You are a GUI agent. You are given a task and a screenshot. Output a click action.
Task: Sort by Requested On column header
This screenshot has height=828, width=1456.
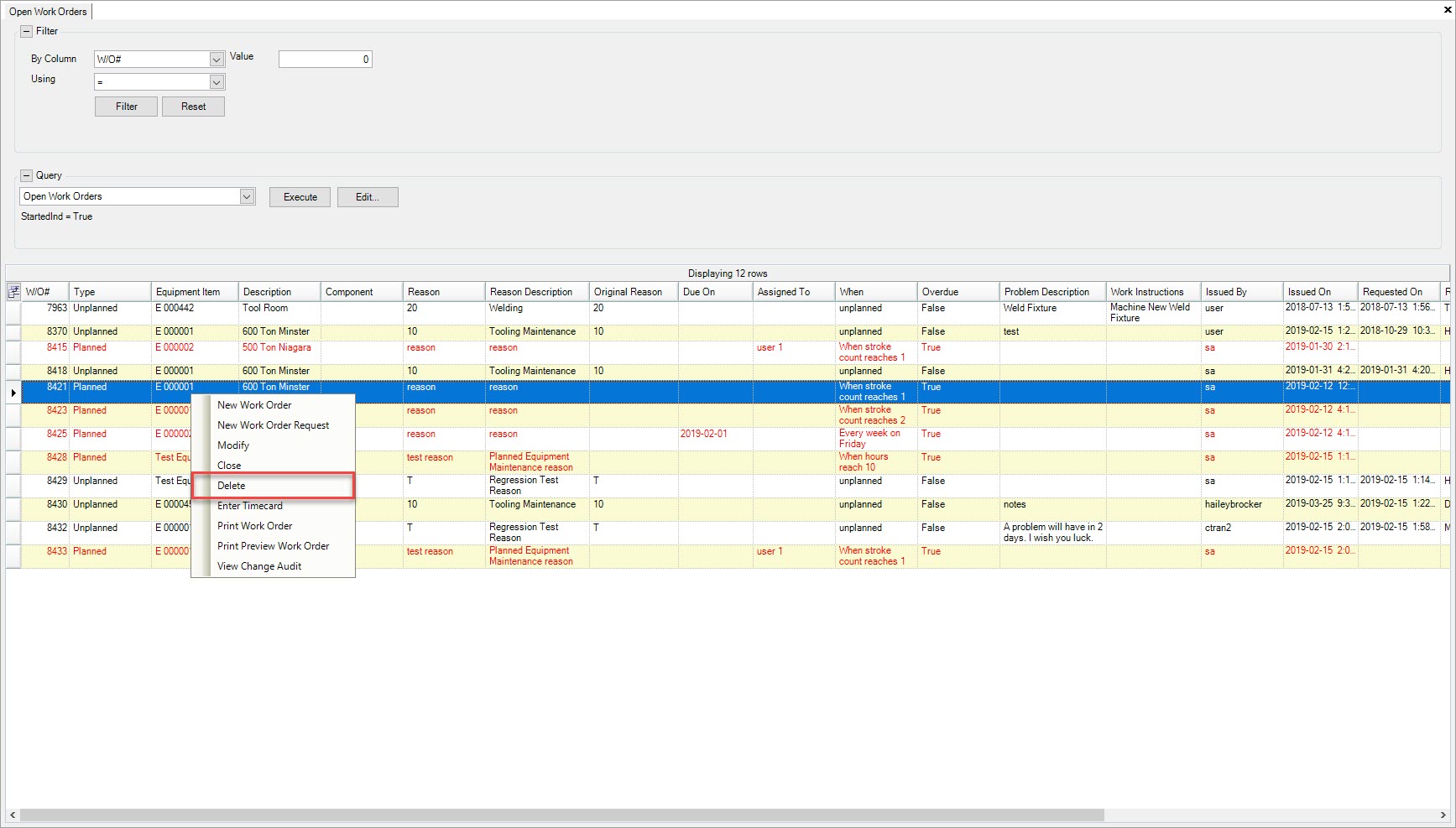tap(1400, 292)
